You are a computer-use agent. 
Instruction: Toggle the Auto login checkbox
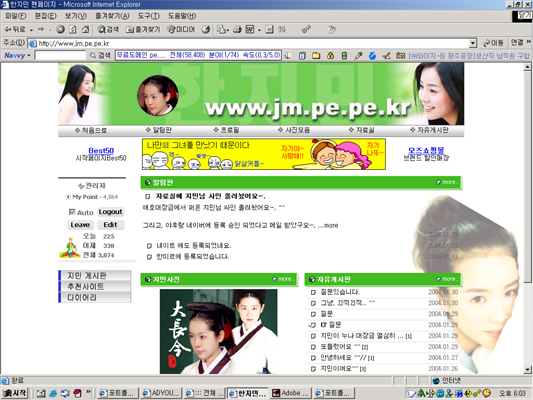[x=72, y=212]
